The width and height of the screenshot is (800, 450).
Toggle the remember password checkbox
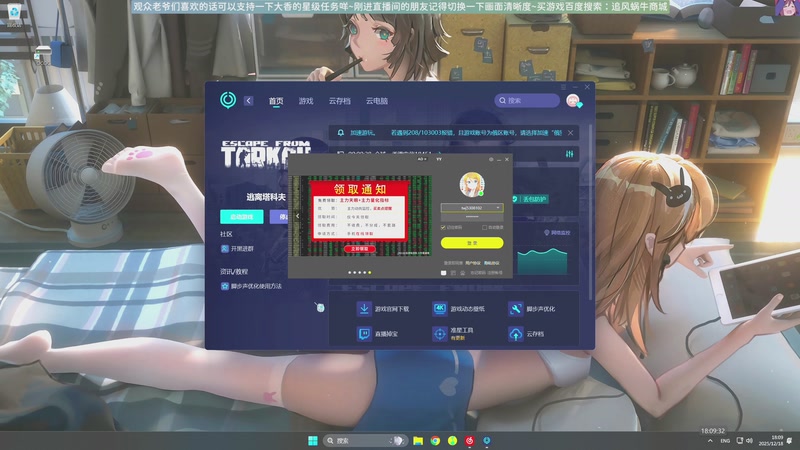point(443,228)
